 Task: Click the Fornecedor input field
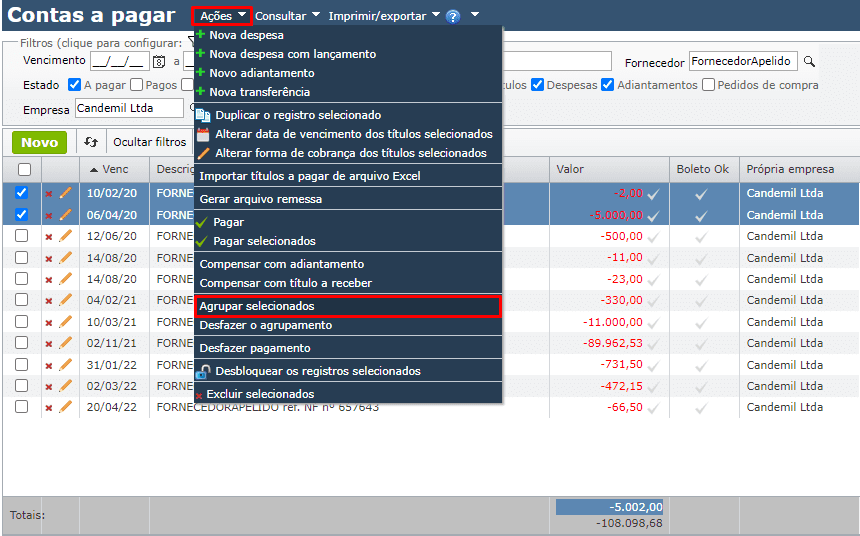click(743, 61)
